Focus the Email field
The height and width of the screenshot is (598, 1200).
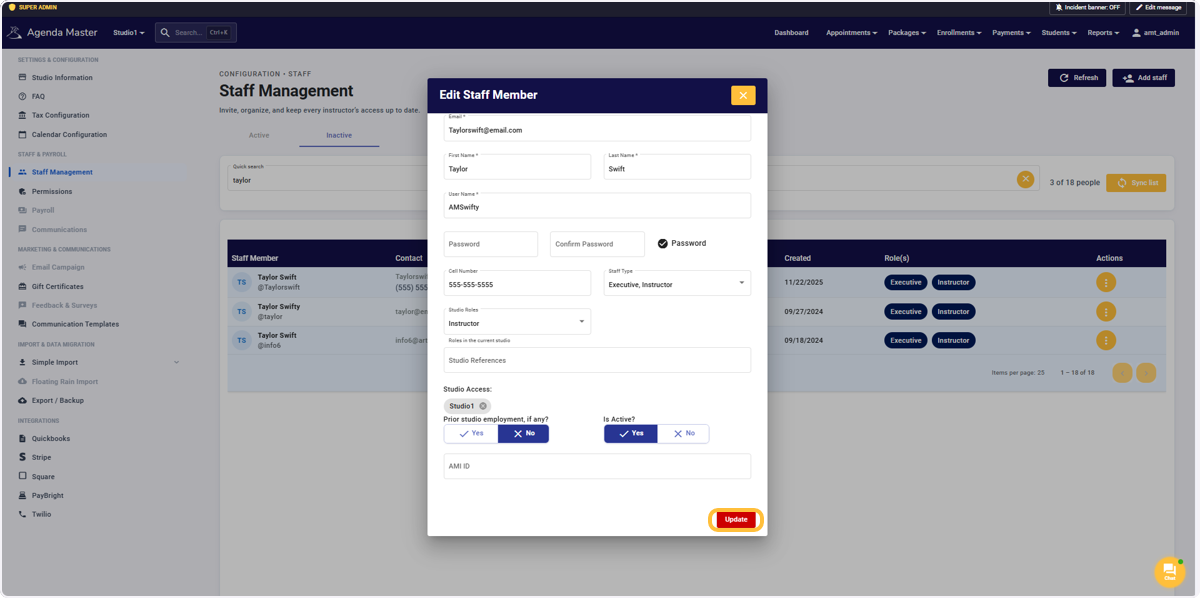tap(597, 128)
